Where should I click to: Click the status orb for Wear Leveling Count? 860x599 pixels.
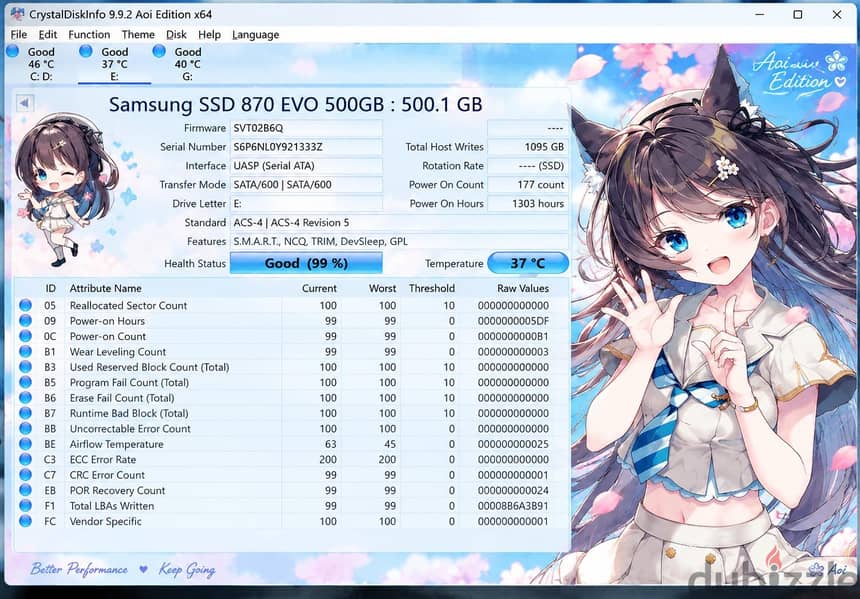tap(25, 351)
